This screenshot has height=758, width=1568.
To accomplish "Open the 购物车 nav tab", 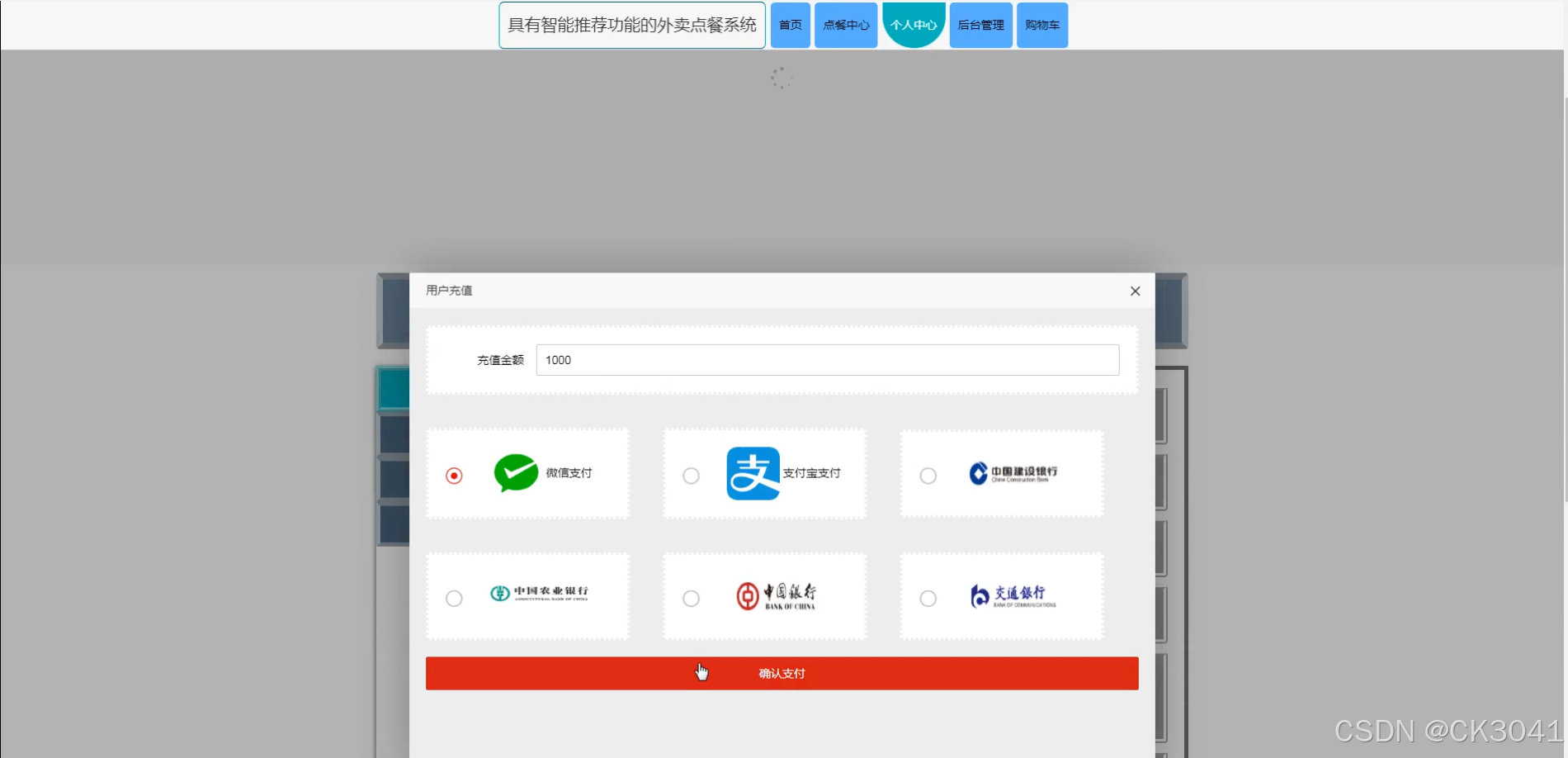I will click(1042, 25).
